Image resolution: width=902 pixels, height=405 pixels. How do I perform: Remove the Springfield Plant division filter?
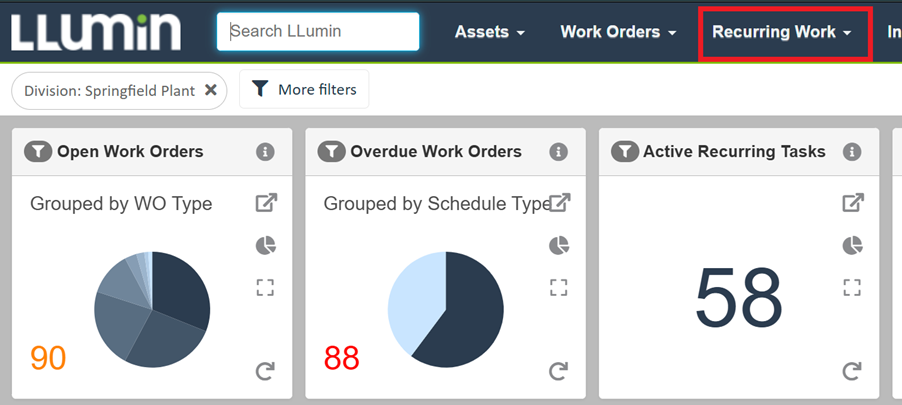pyautogui.click(x=211, y=90)
